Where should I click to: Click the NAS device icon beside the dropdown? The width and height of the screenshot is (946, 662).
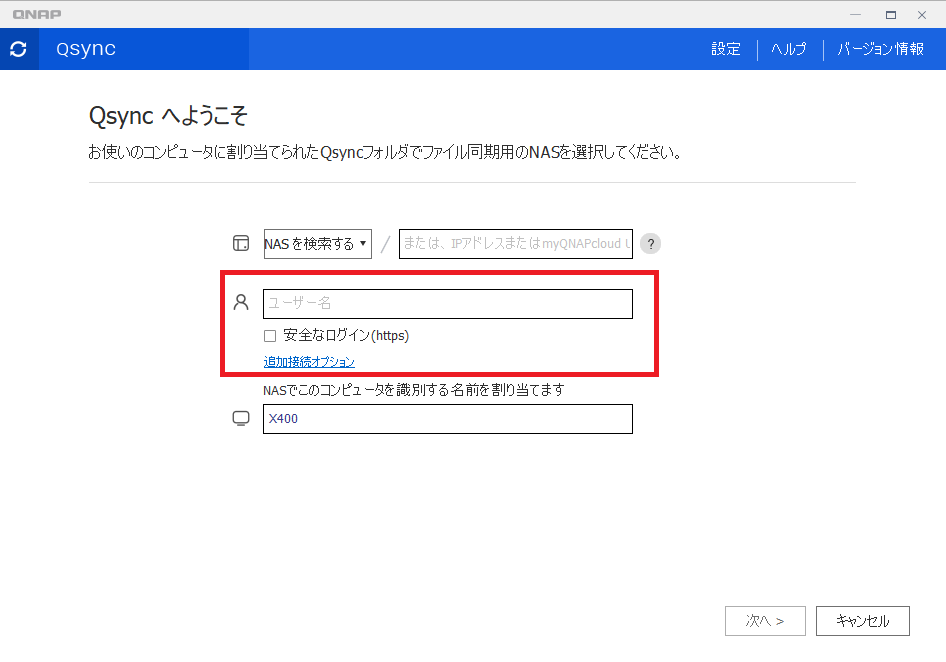pos(241,243)
